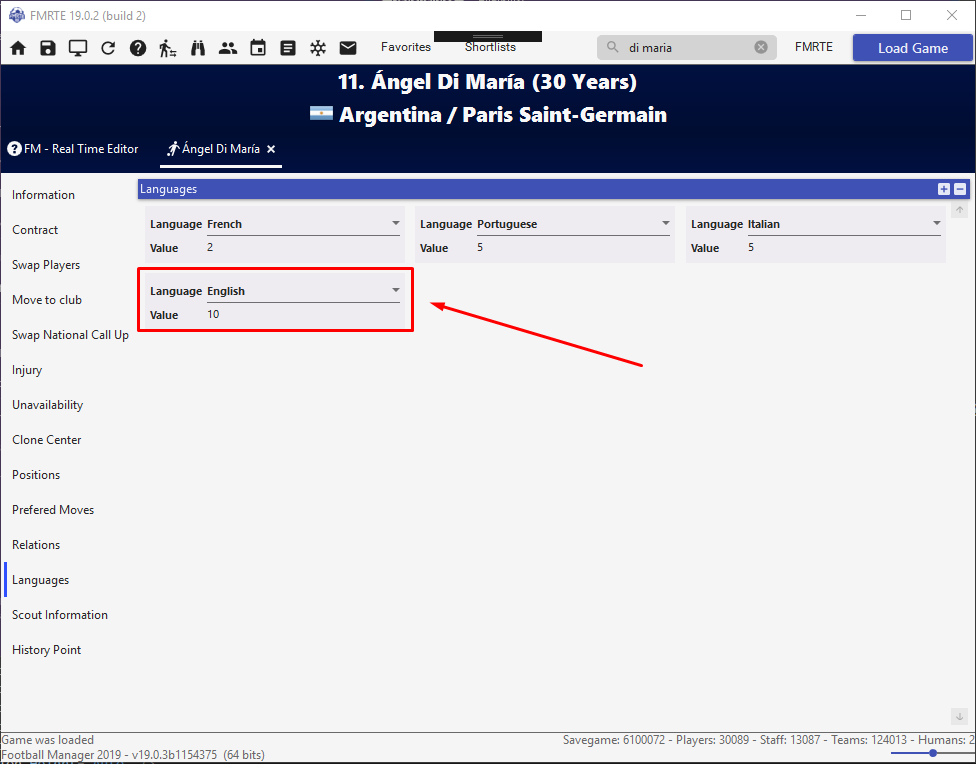Clear the di maria search field
Screen dimensions: 976x764
(761, 47)
